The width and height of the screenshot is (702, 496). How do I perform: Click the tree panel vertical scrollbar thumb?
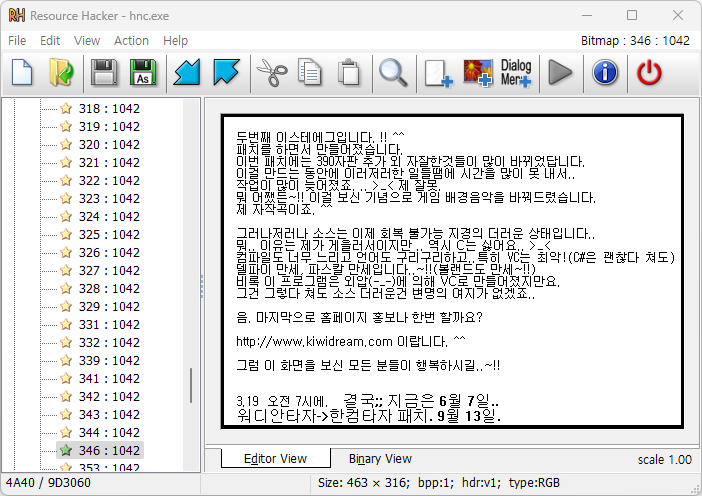pyautogui.click(x=191, y=385)
